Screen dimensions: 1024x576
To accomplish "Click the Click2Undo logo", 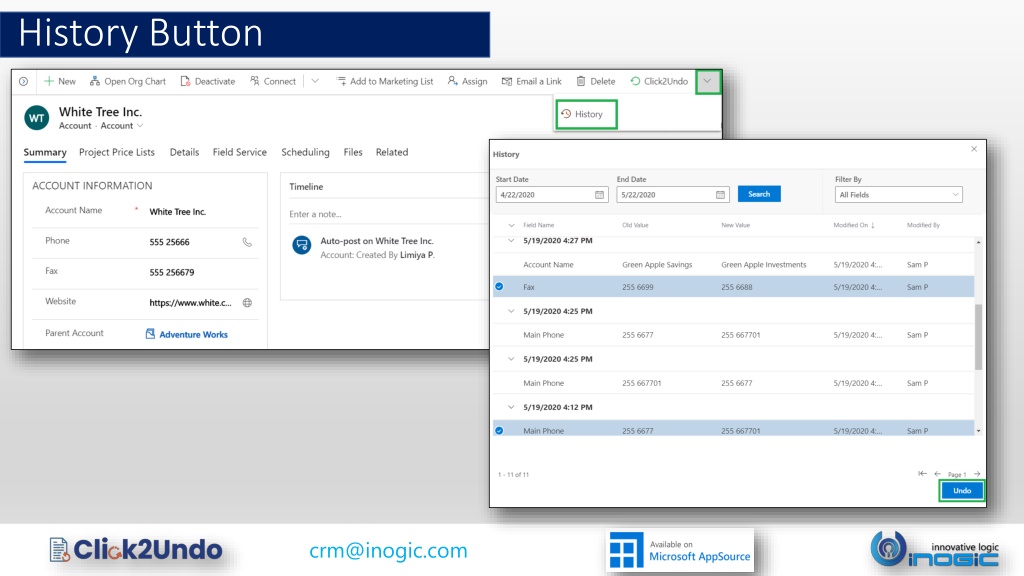I will coord(136,550).
